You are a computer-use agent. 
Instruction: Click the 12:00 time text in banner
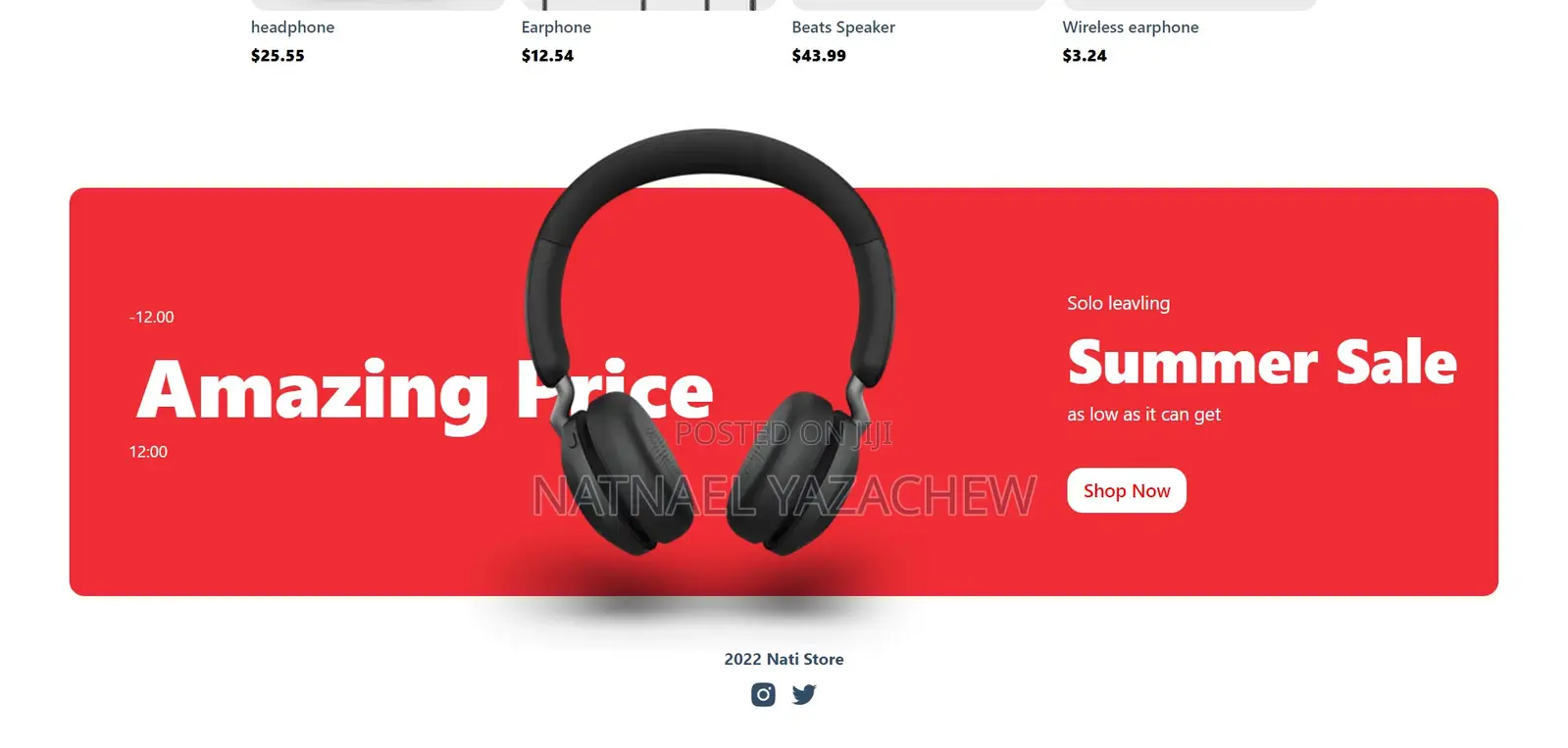pyautogui.click(x=148, y=451)
